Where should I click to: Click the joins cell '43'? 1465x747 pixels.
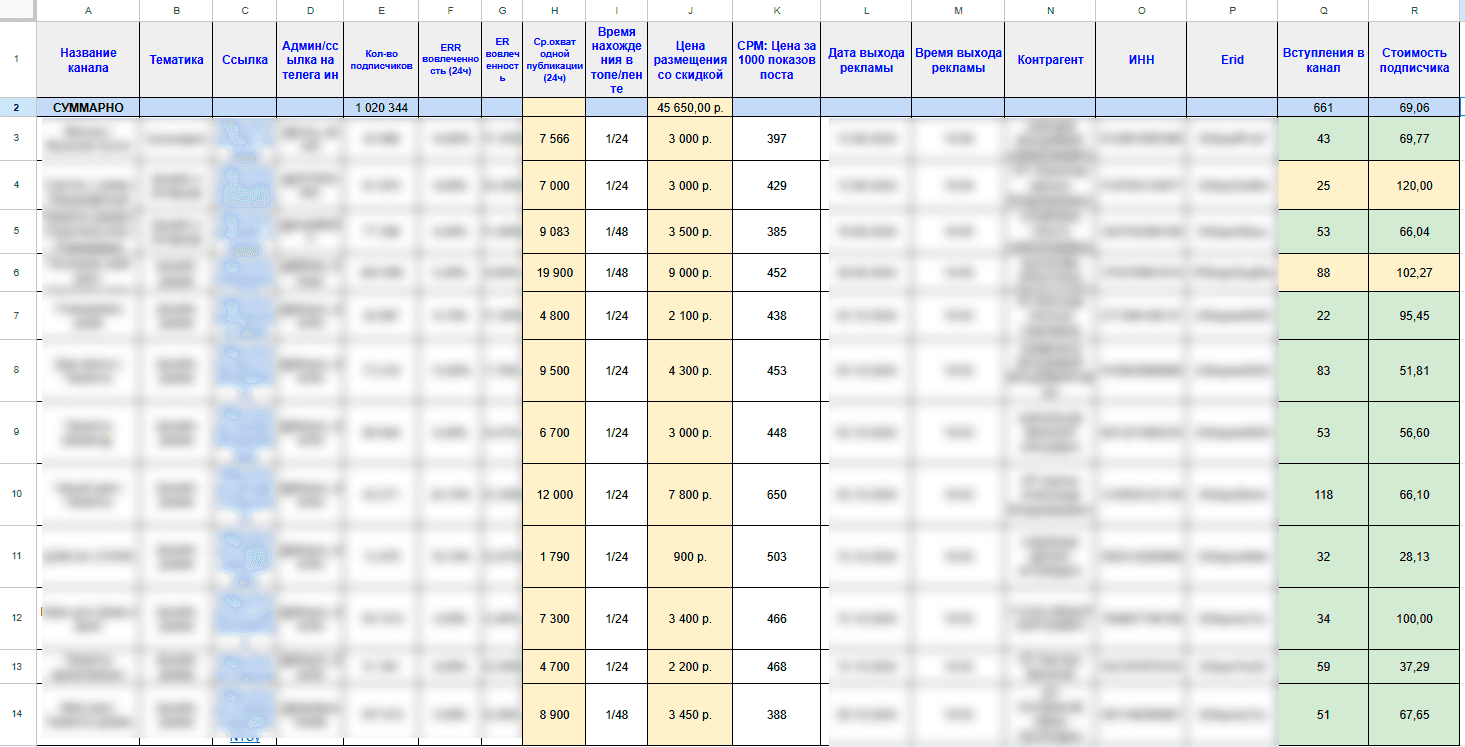point(1324,139)
